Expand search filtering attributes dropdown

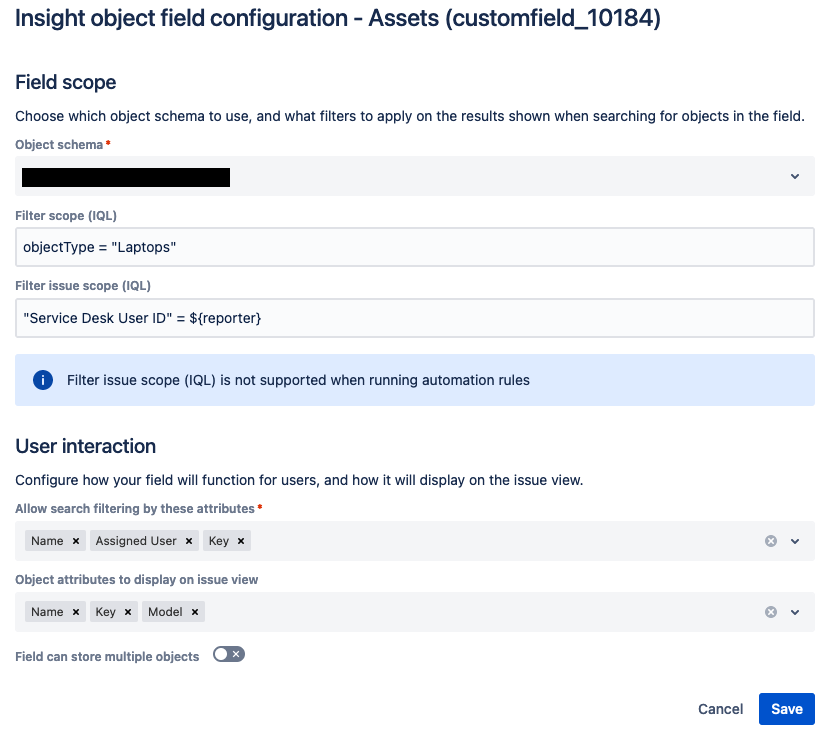(795, 541)
